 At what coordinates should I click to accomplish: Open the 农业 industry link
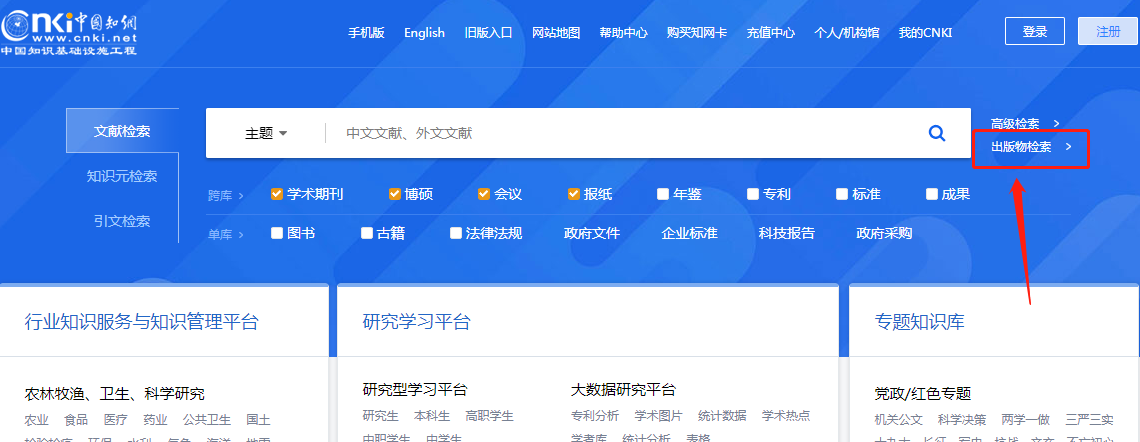tap(36, 419)
